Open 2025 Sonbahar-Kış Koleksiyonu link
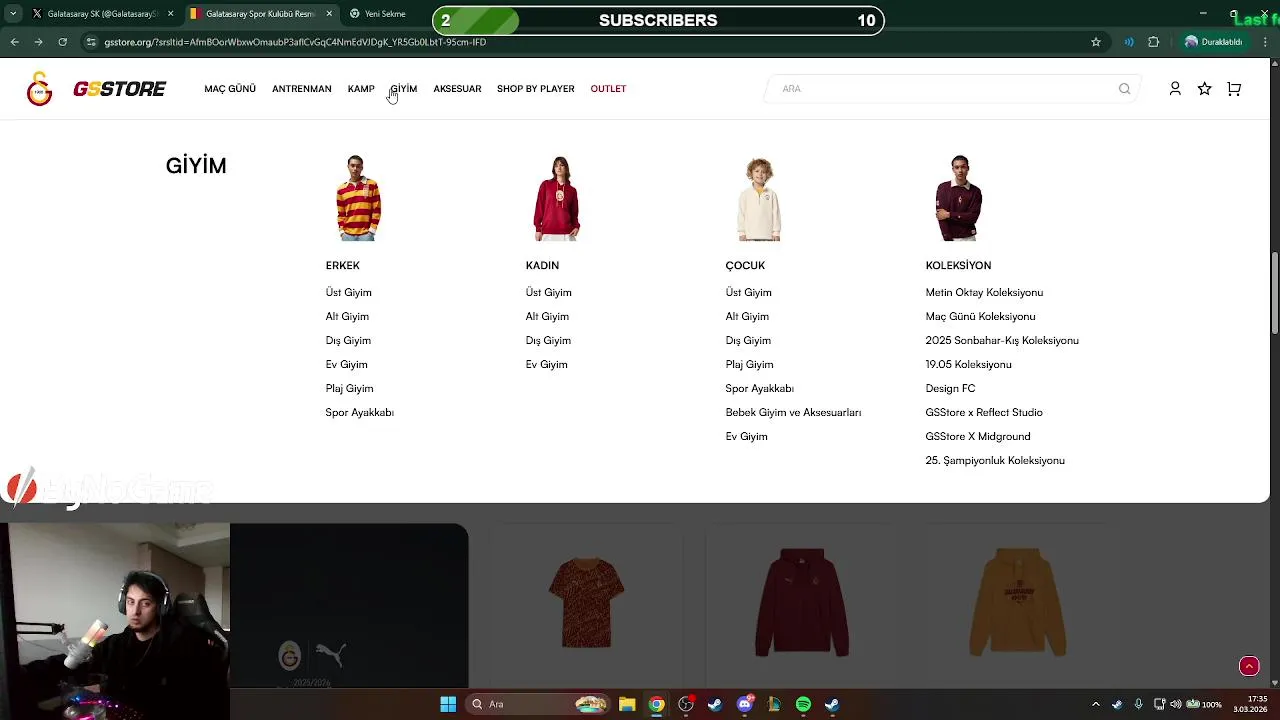The height and width of the screenshot is (720, 1280). pos(1002,340)
